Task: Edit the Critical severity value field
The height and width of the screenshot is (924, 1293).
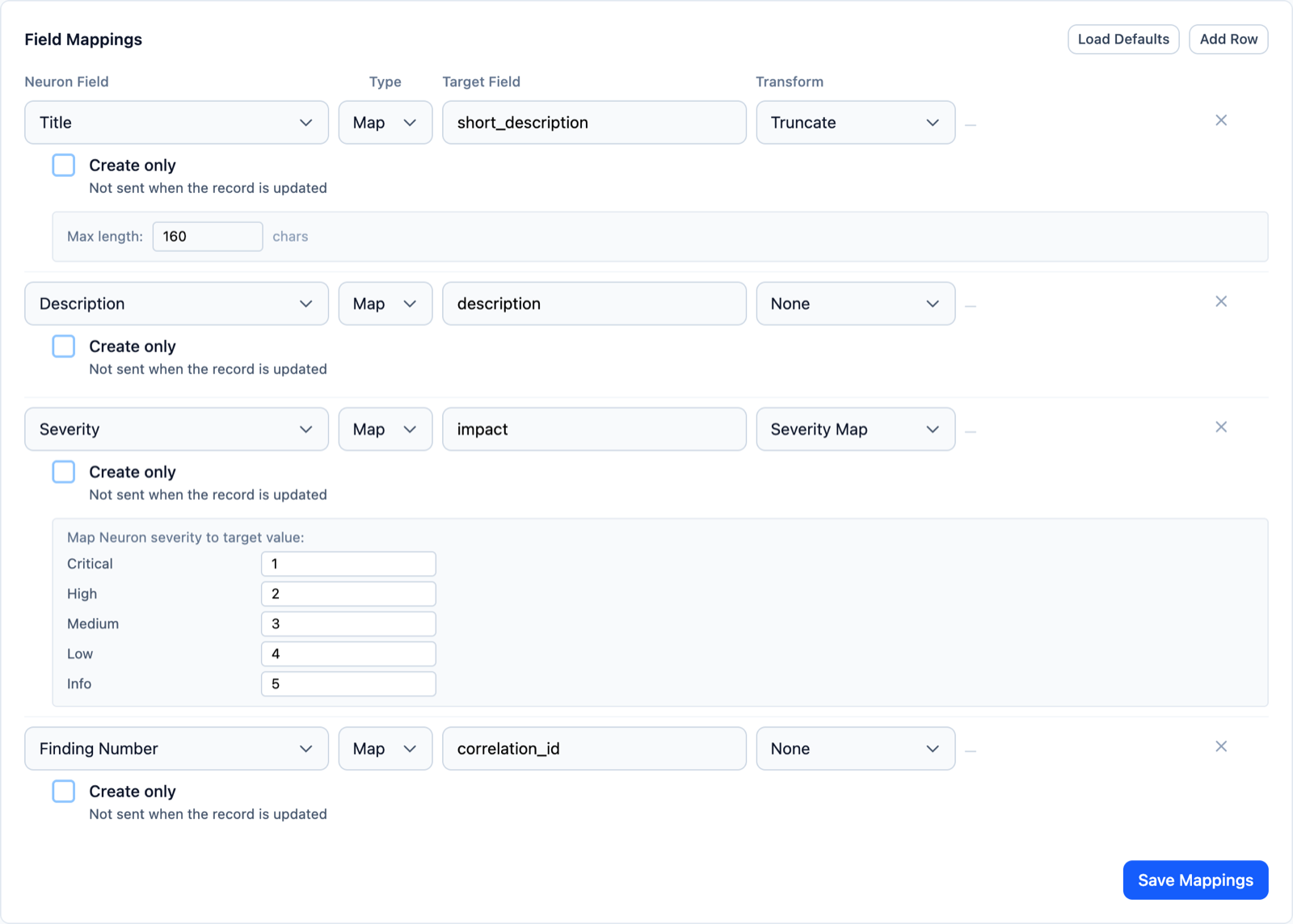Action: pos(348,564)
